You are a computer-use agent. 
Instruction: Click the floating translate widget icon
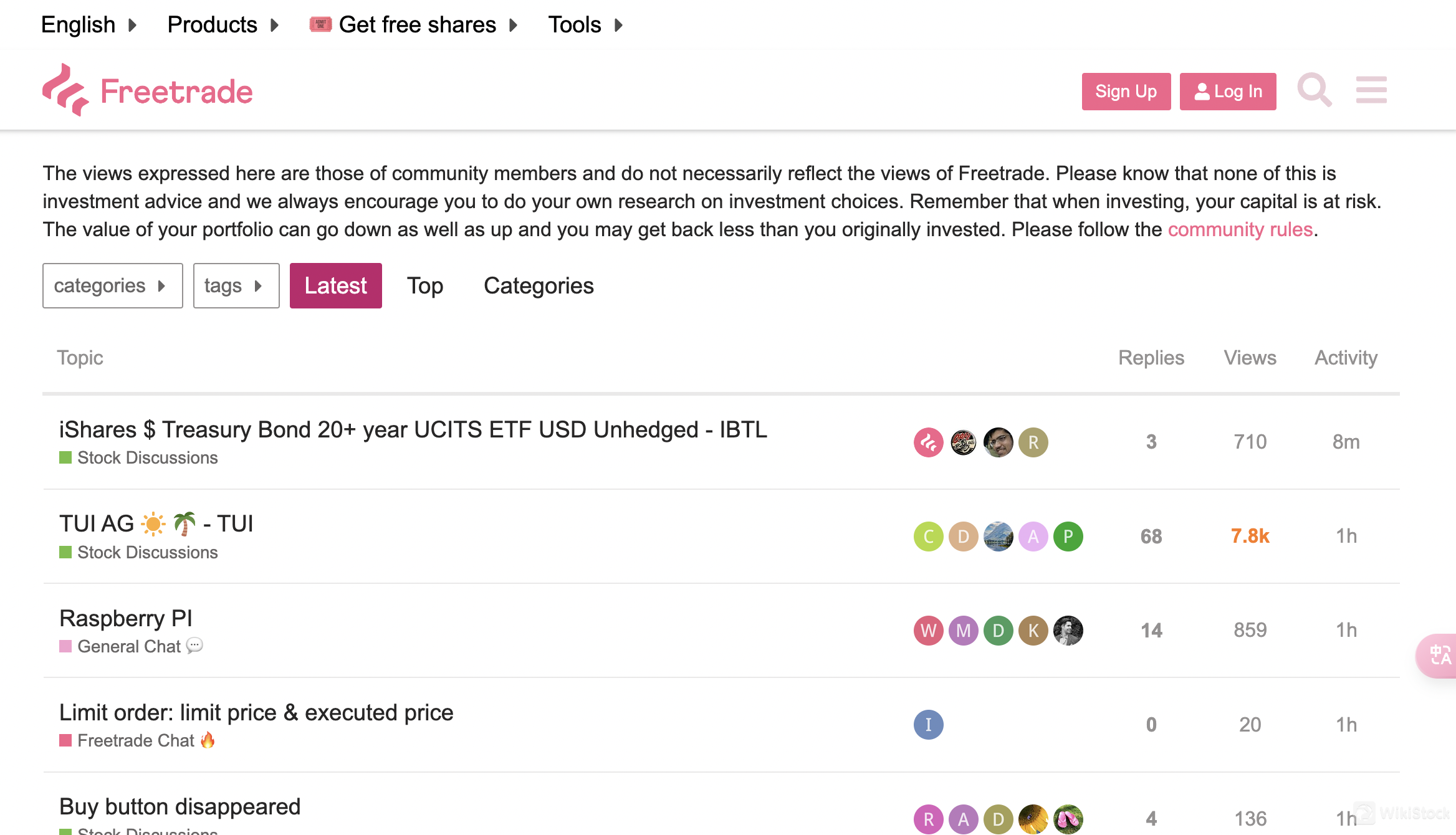[x=1440, y=655]
